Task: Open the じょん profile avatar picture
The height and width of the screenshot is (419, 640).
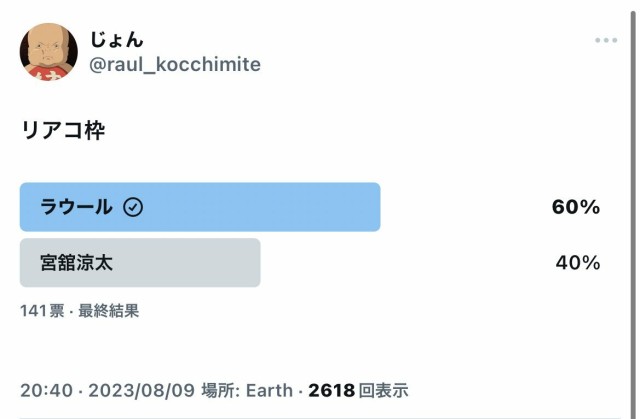Action: point(49,52)
